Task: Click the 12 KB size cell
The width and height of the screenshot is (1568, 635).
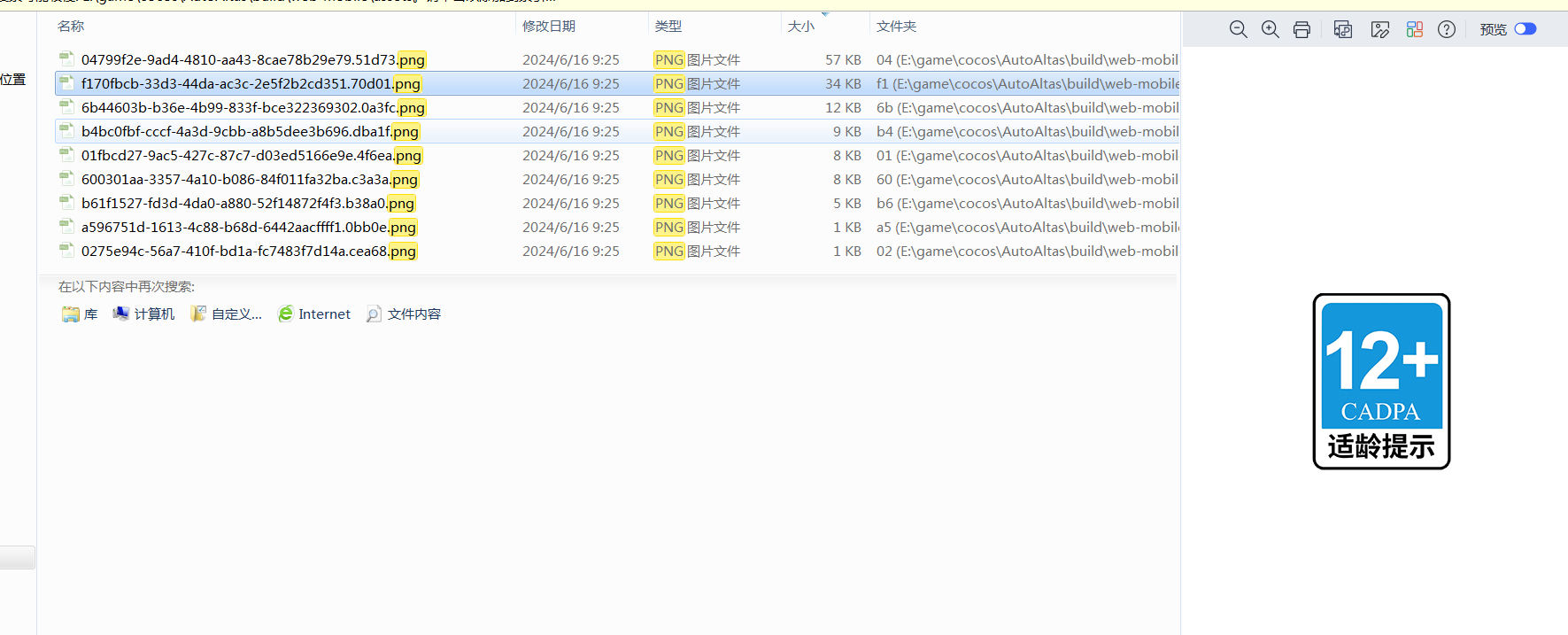Action: [x=843, y=107]
